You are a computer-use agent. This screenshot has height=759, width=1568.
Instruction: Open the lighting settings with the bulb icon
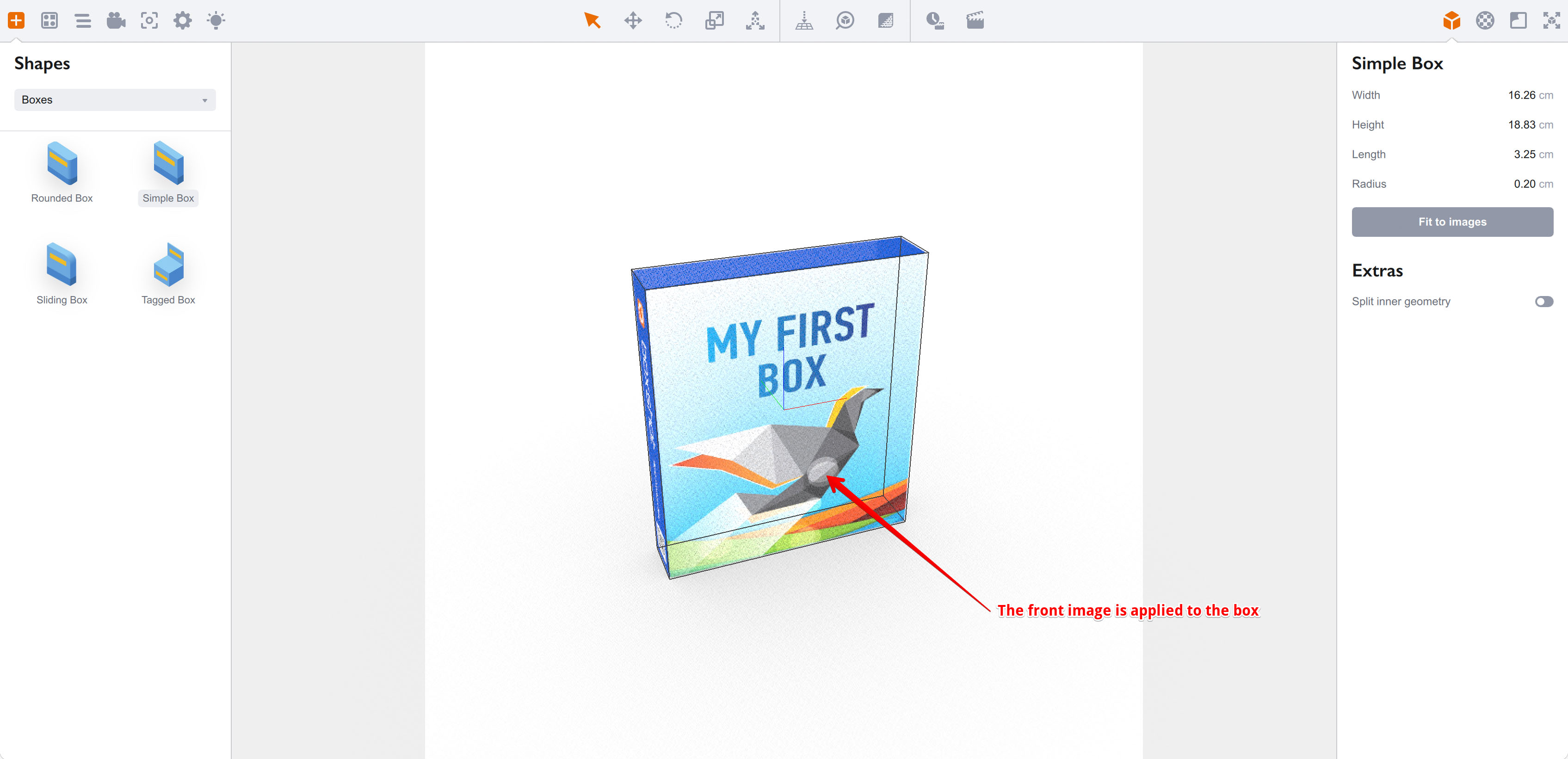(215, 20)
